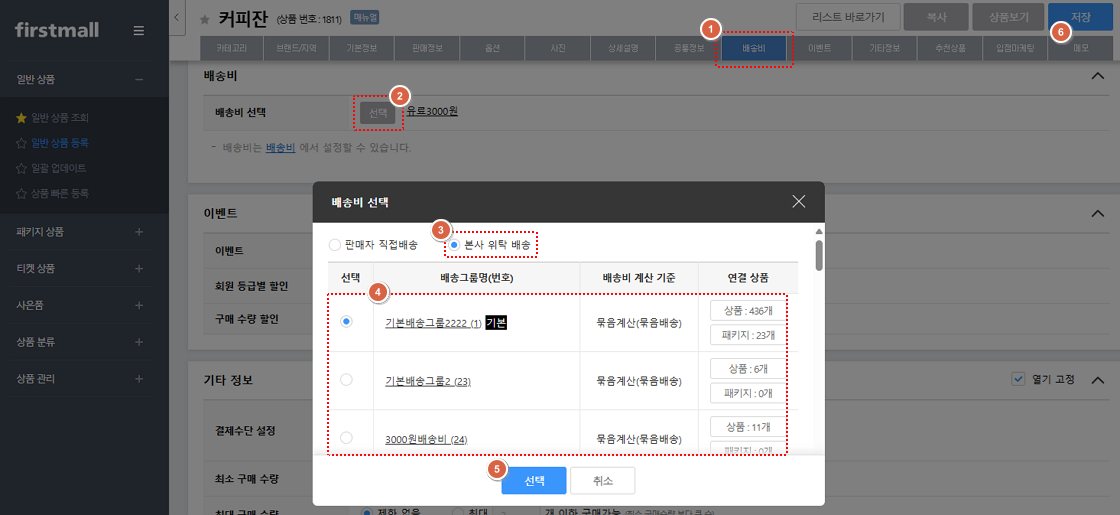Open 일괄 업데이트 in sidebar
1120x515 pixels.
59,169
